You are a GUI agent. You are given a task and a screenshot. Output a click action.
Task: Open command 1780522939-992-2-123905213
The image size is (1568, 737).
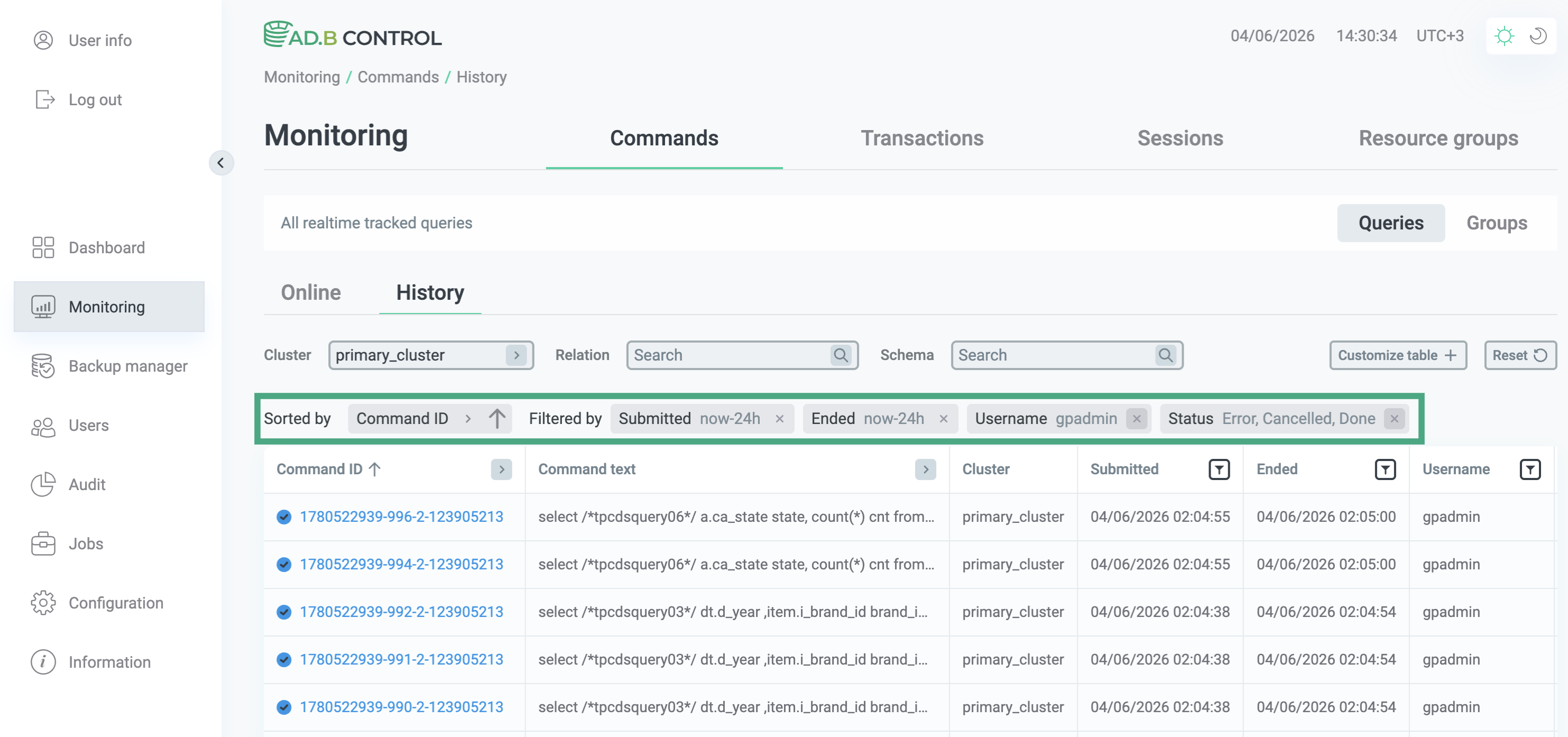(x=401, y=611)
